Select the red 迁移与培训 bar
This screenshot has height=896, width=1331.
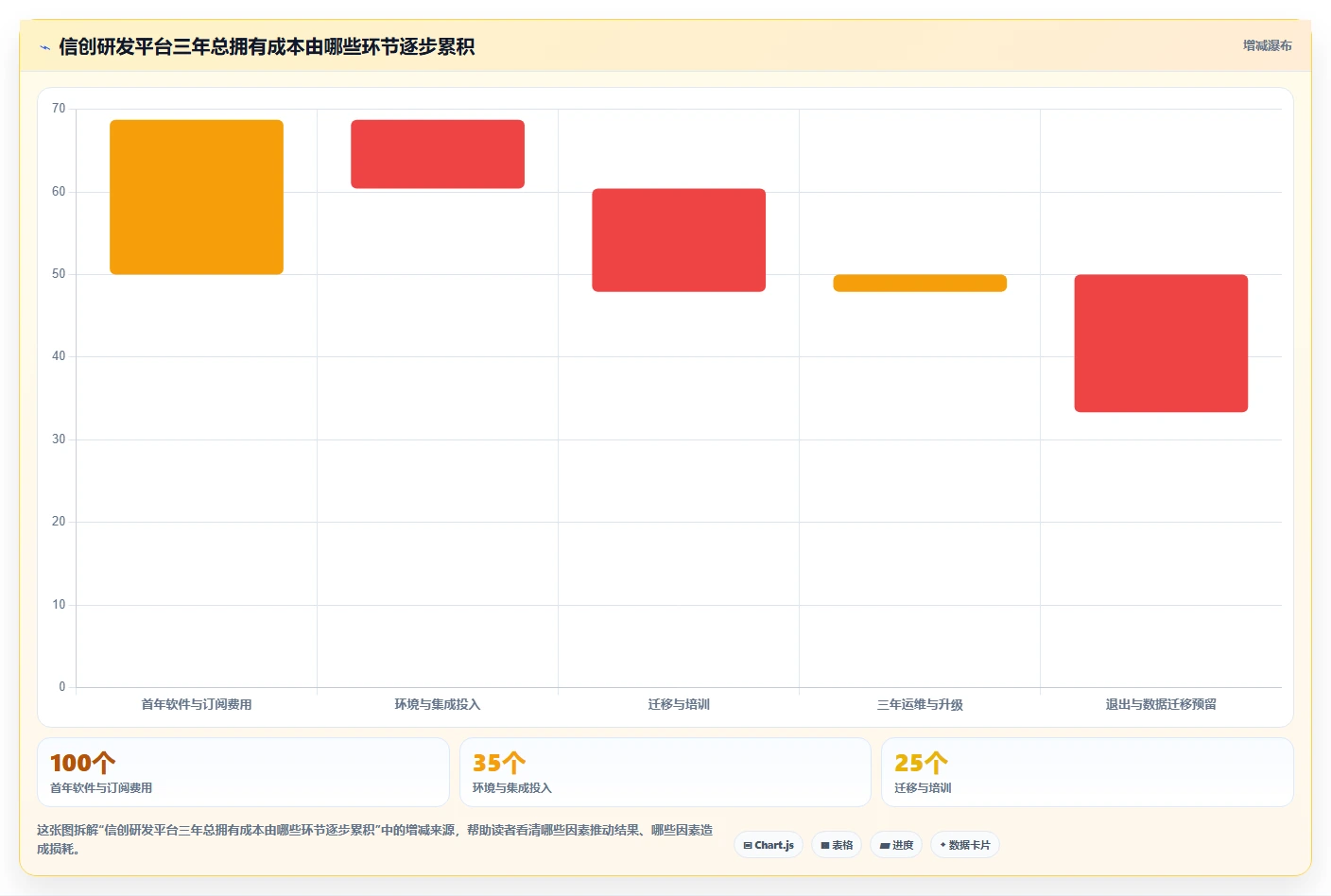coord(679,240)
